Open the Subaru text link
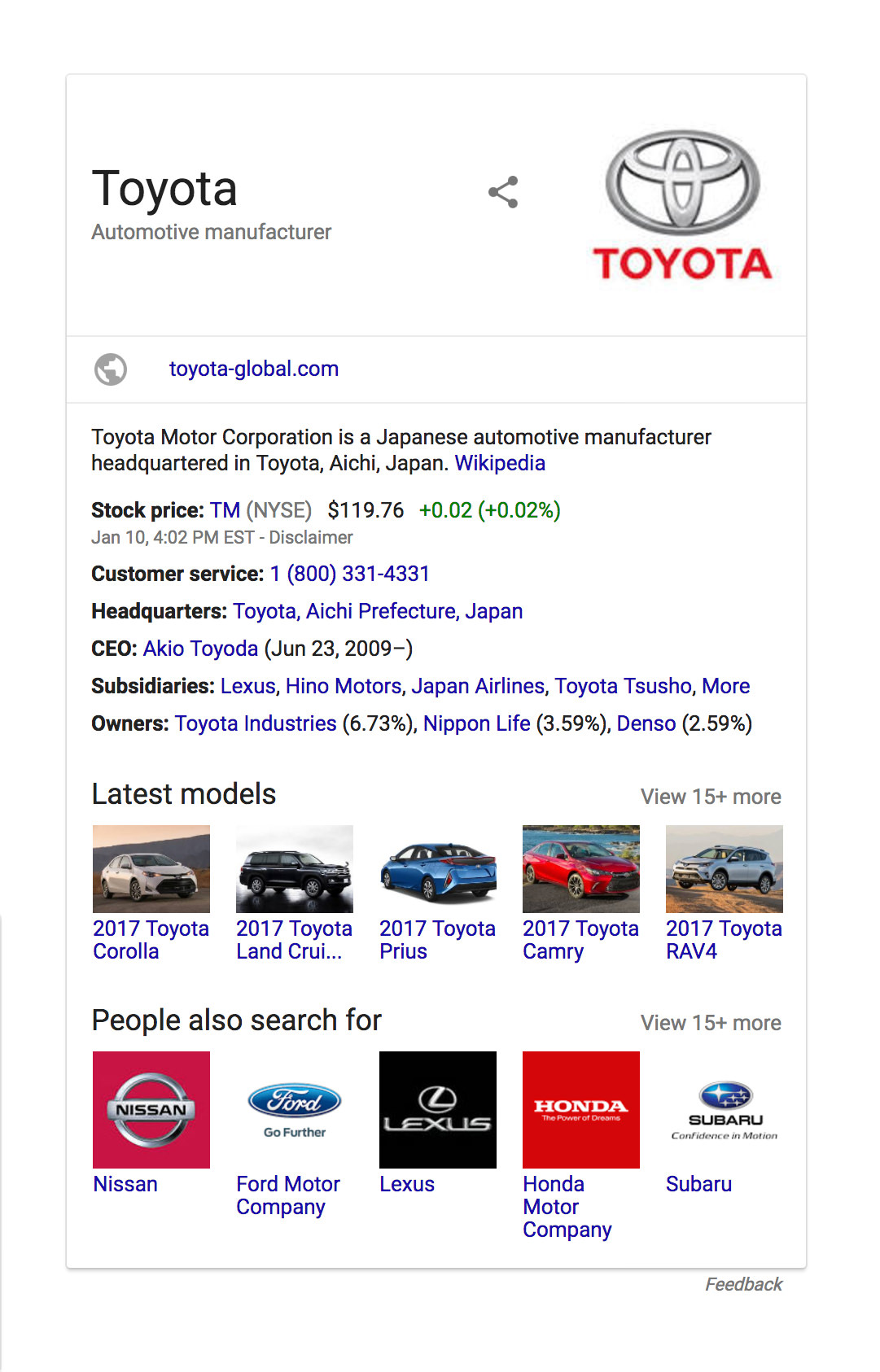This screenshot has height=1372, width=880. point(698,1184)
